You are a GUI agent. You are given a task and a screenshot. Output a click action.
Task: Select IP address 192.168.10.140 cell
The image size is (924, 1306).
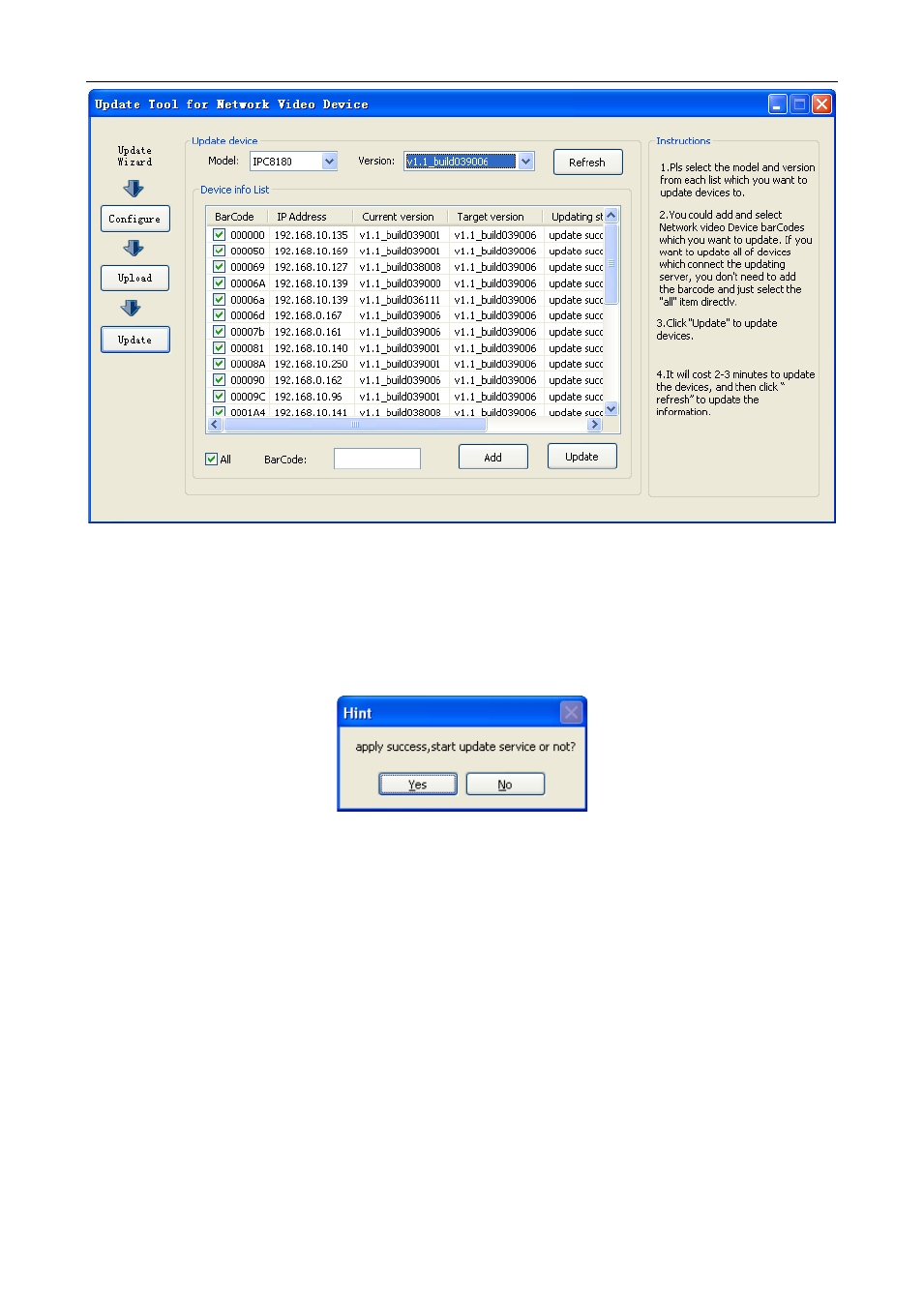[x=312, y=348]
